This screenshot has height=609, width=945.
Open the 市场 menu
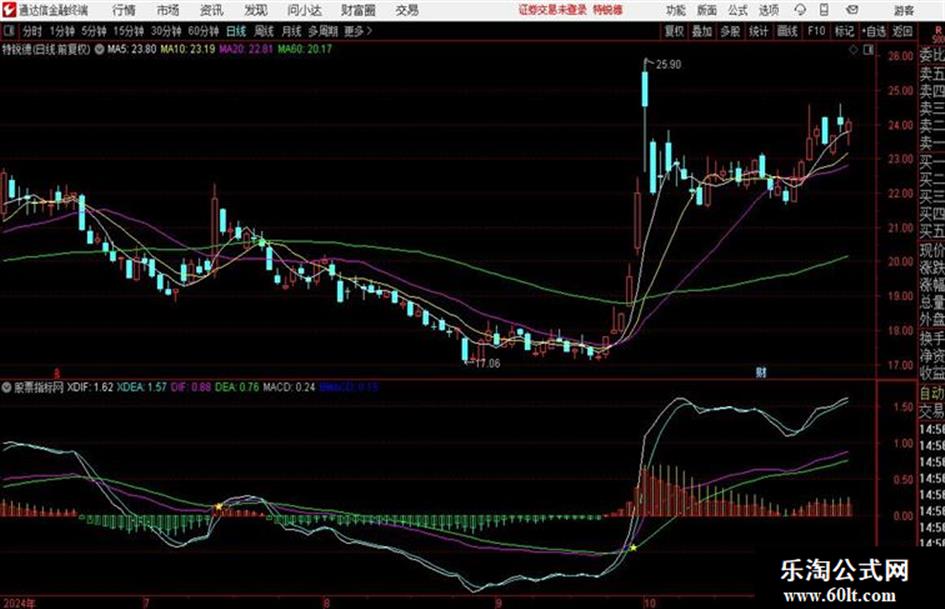168,10
